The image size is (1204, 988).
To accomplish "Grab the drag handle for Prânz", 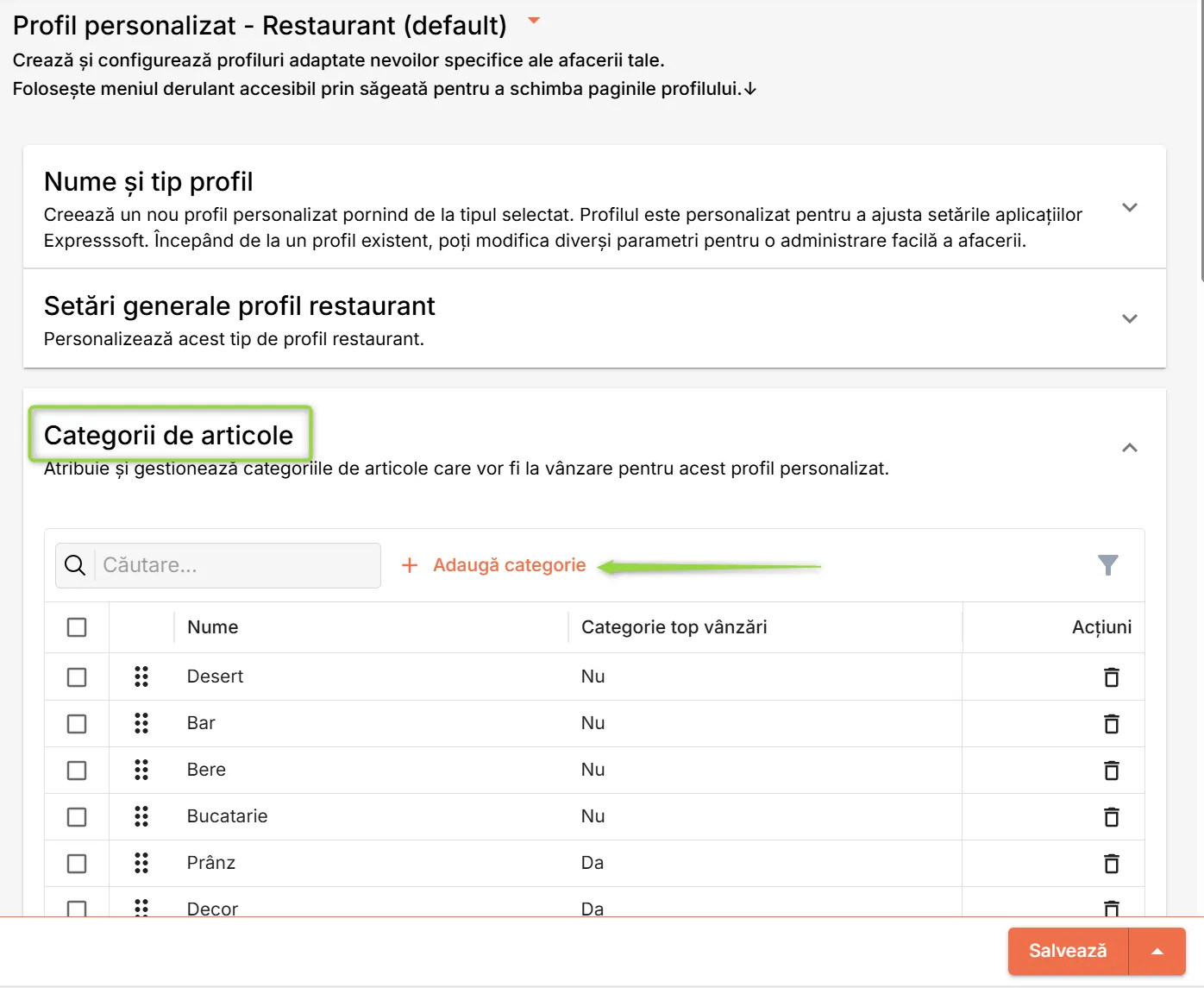I will pyautogui.click(x=141, y=863).
